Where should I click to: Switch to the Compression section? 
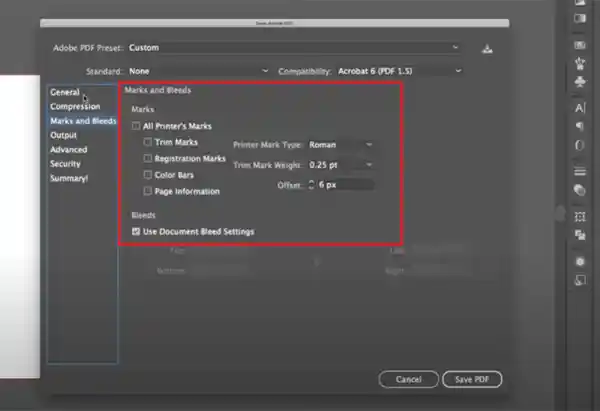75,106
